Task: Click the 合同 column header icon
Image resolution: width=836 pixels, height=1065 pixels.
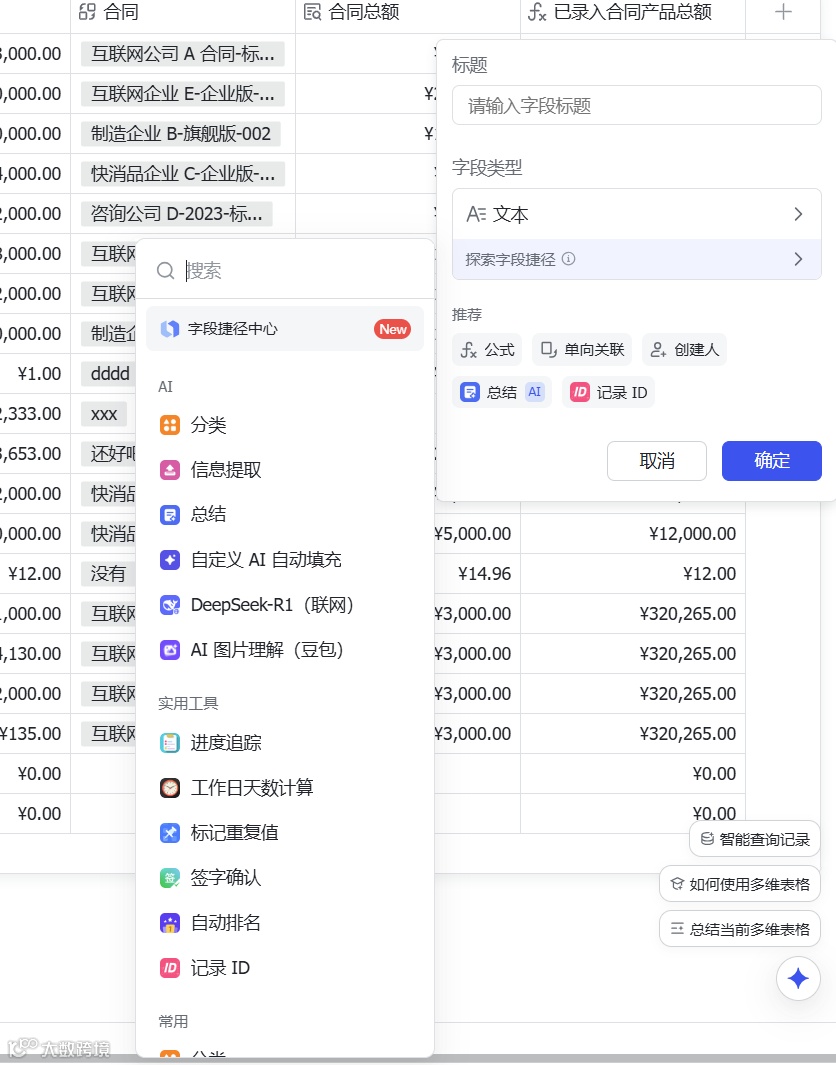Action: click(88, 12)
